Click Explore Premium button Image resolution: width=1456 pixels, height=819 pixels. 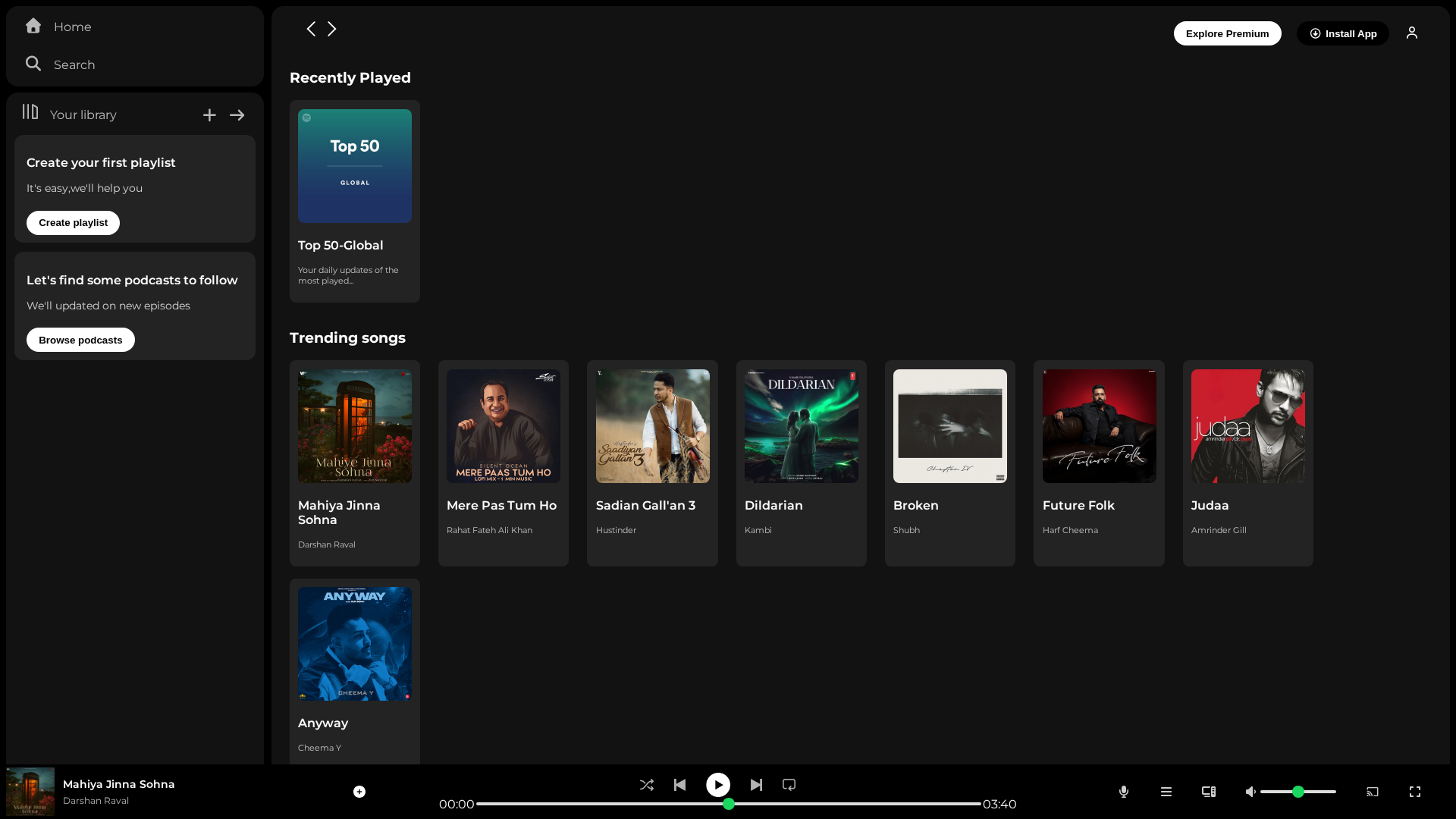click(x=1227, y=33)
